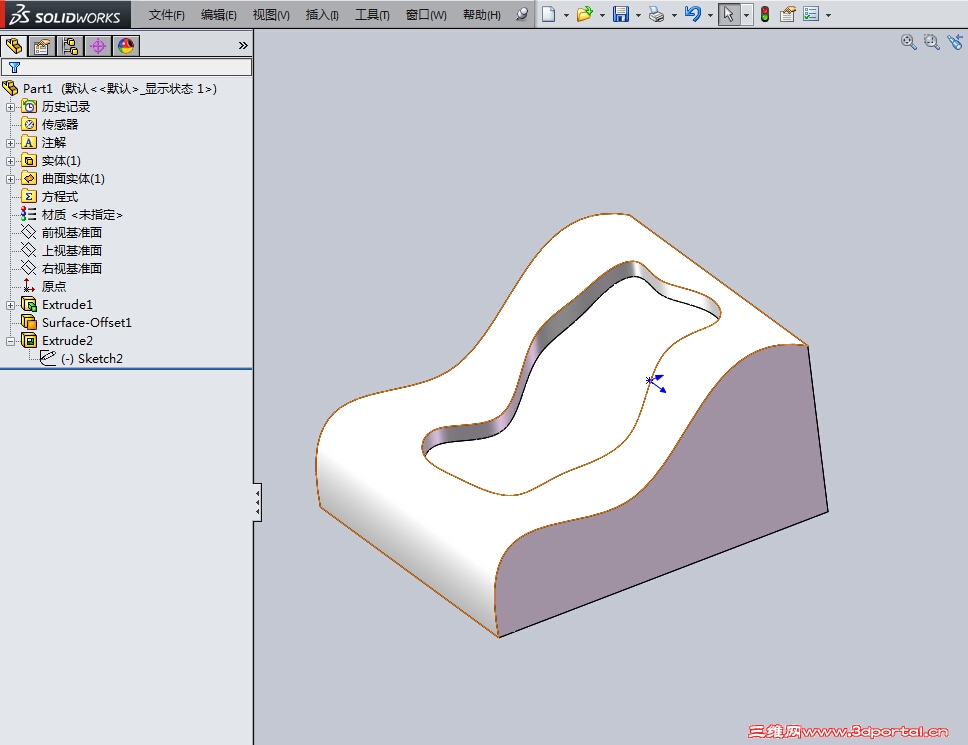This screenshot has width=968, height=745.
Task: Open an existing file with folder icon
Action: (584, 14)
